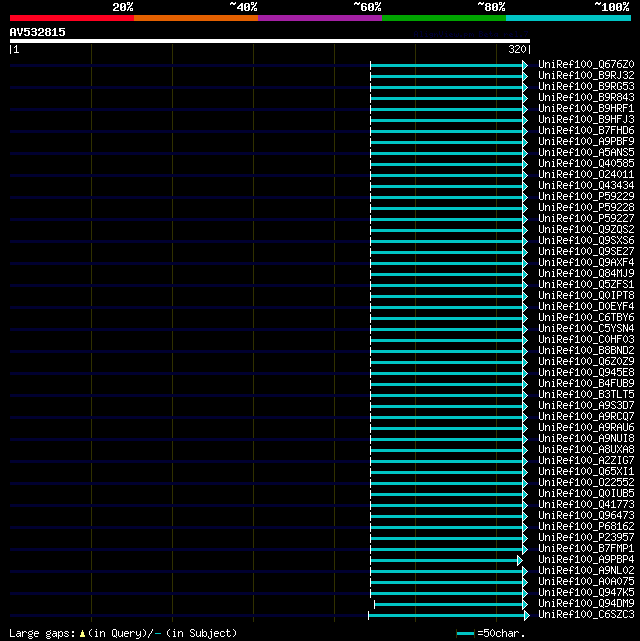
Task: Select label UniRef100_Q40585
Action: pos(586,164)
